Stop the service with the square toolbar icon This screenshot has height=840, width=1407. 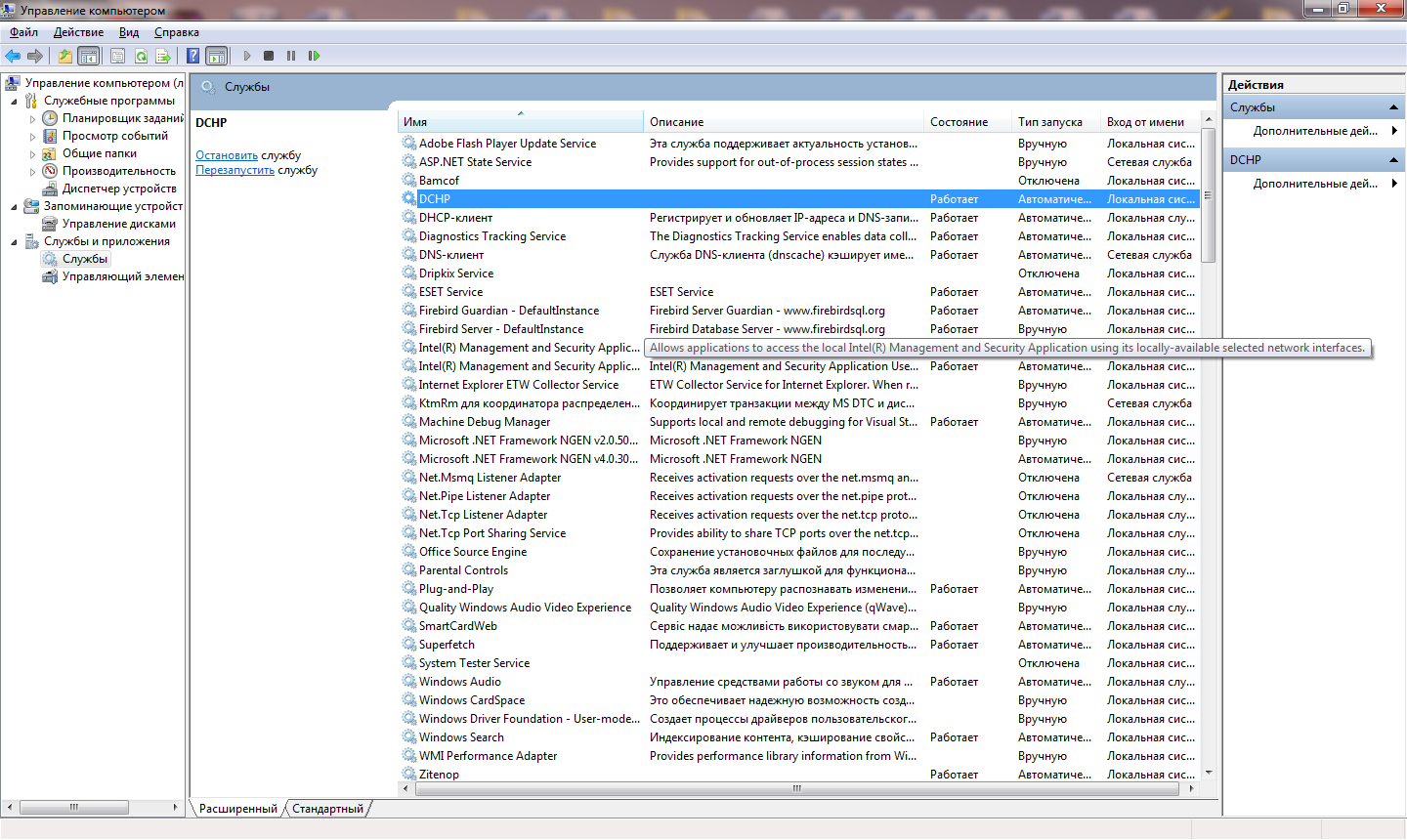coord(269,56)
